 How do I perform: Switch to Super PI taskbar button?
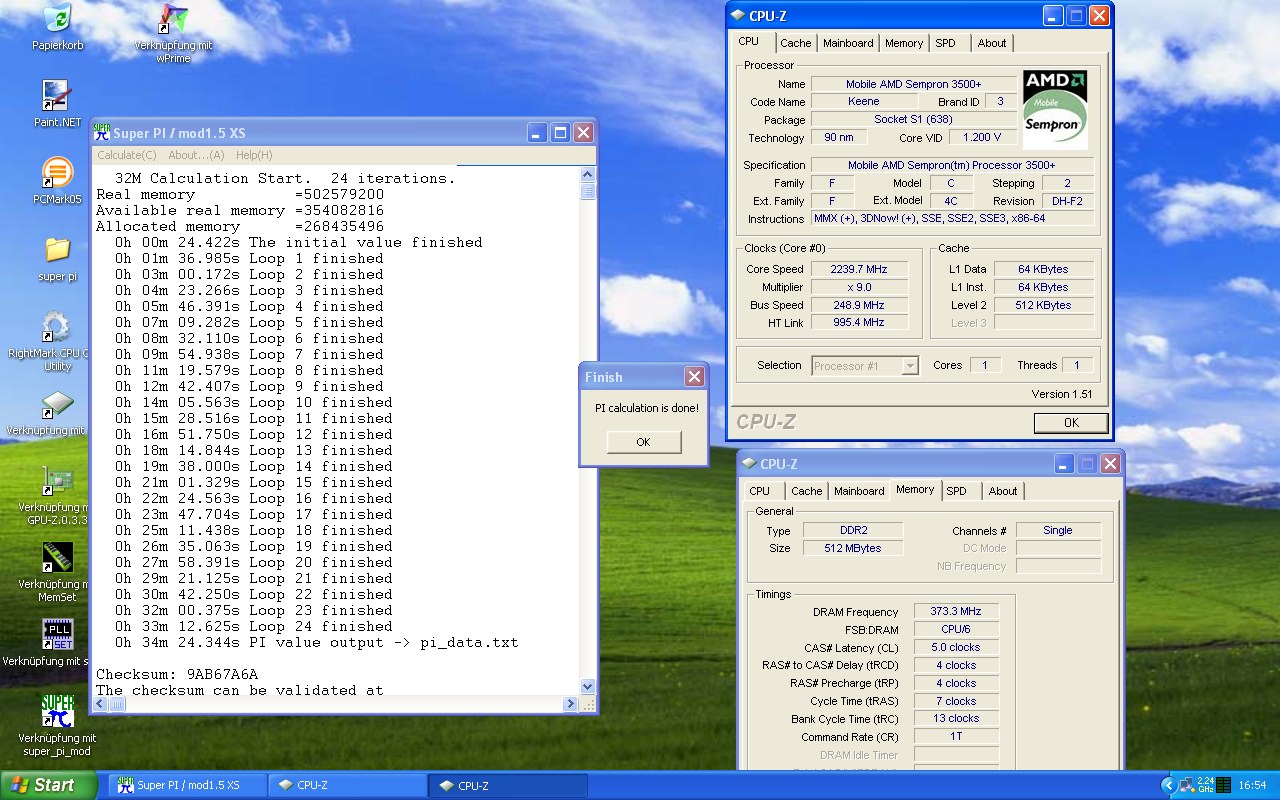[x=186, y=785]
